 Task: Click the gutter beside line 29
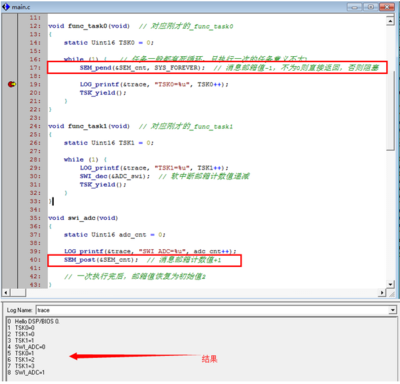pos(9,168)
